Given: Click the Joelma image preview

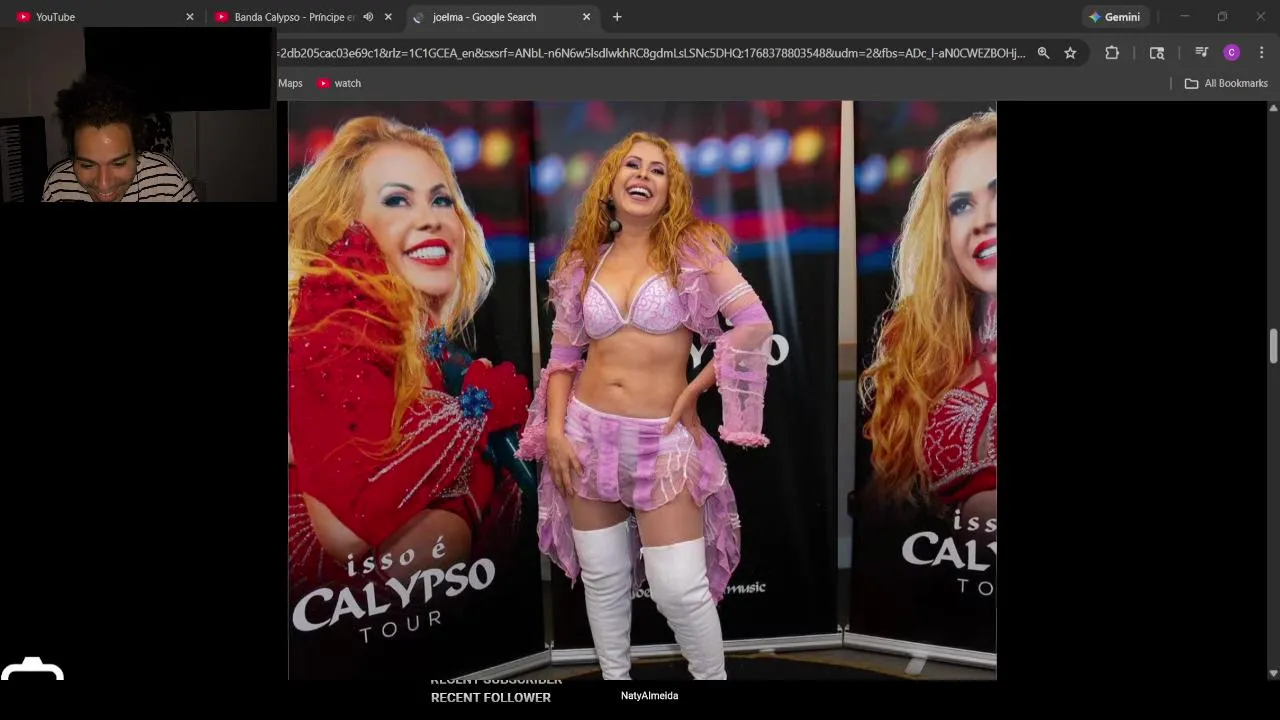Looking at the screenshot, I should tap(642, 390).
